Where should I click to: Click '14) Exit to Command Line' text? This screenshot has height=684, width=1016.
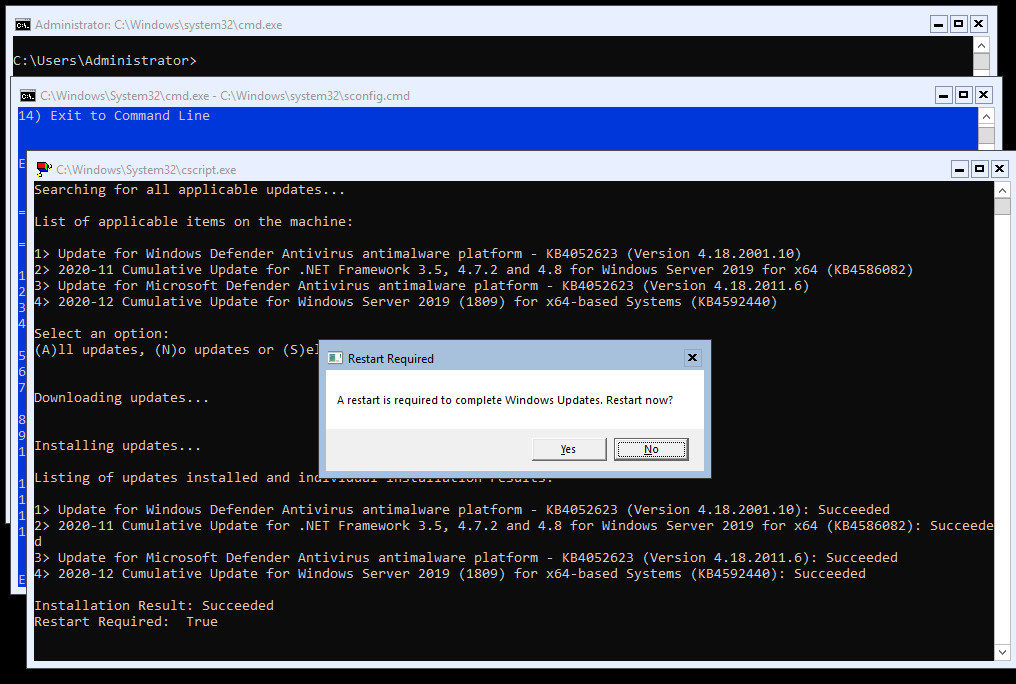click(x=114, y=116)
